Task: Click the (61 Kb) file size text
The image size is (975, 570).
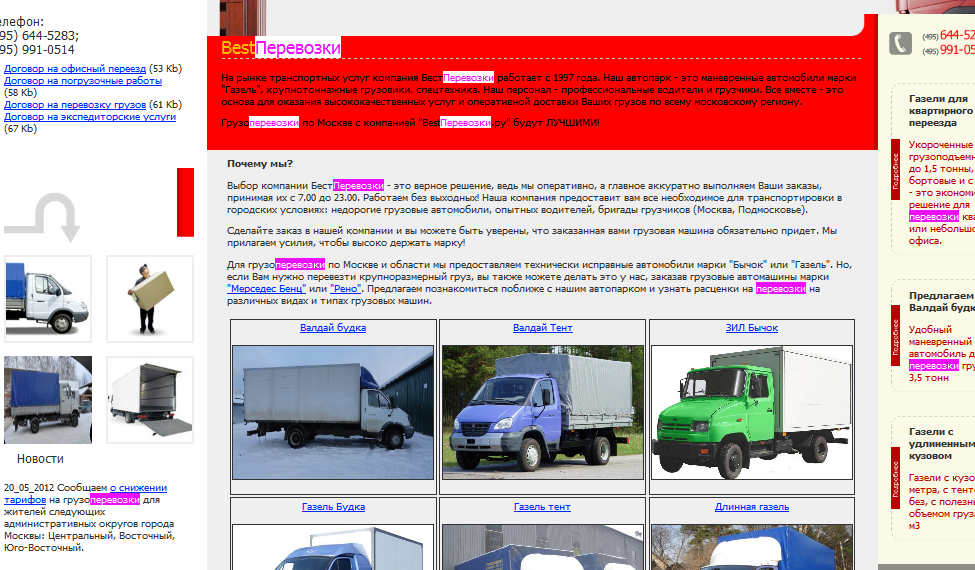Action: pos(165,104)
